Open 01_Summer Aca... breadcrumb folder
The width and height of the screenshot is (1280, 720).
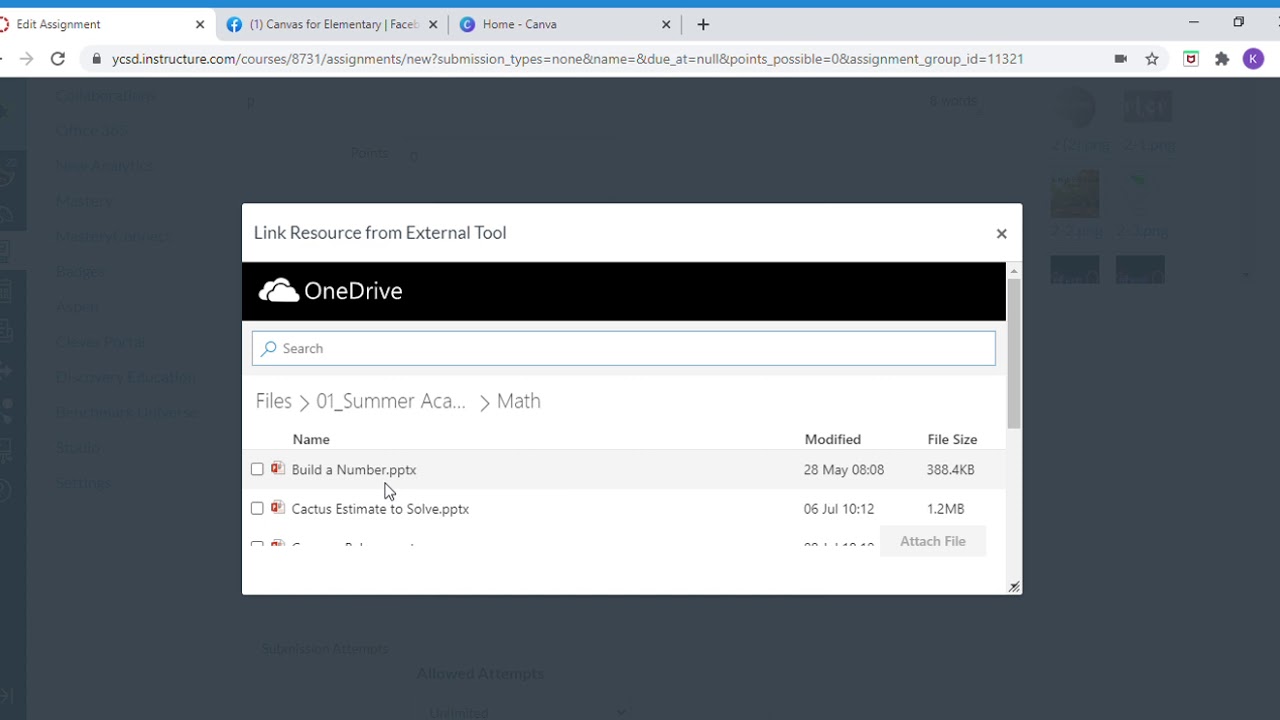point(390,401)
